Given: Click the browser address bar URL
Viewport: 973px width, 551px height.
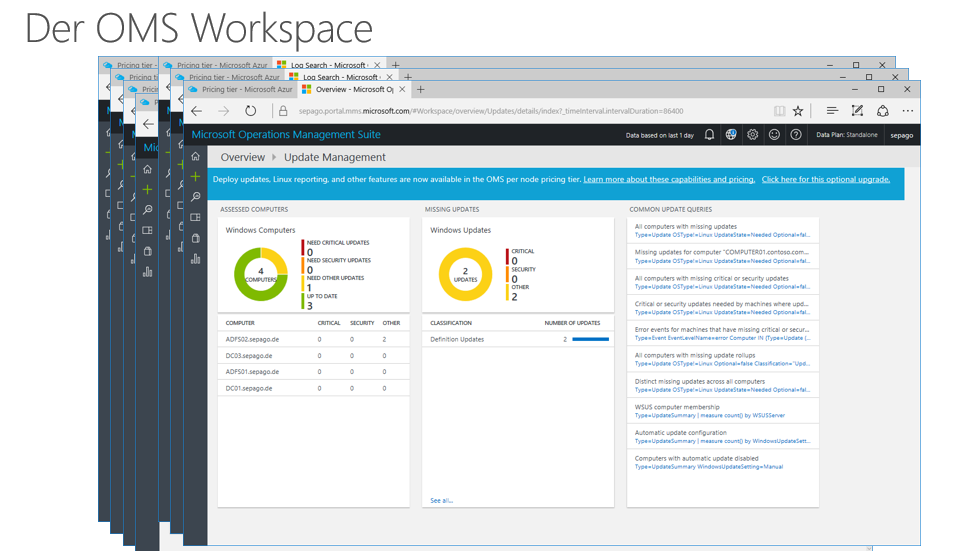Looking at the screenshot, I should 490,111.
